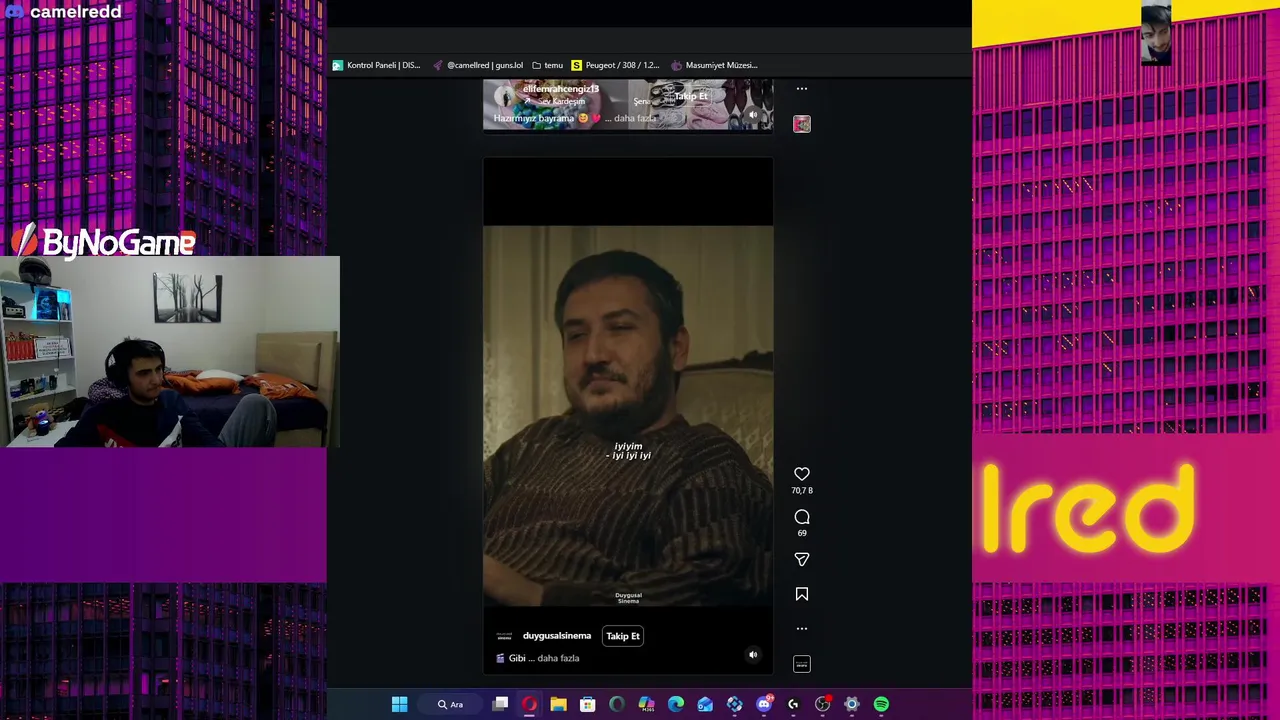Open elifemrahcengiz13 profile avatar
The width and height of the screenshot is (1280, 720).
click(504, 96)
